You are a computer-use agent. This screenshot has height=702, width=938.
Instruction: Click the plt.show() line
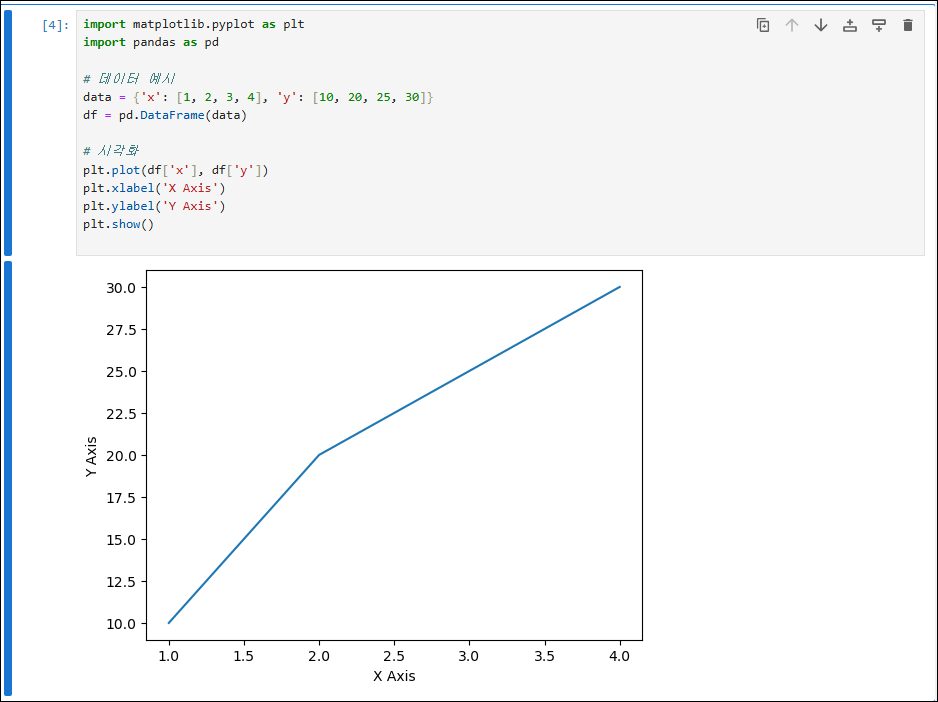point(118,224)
